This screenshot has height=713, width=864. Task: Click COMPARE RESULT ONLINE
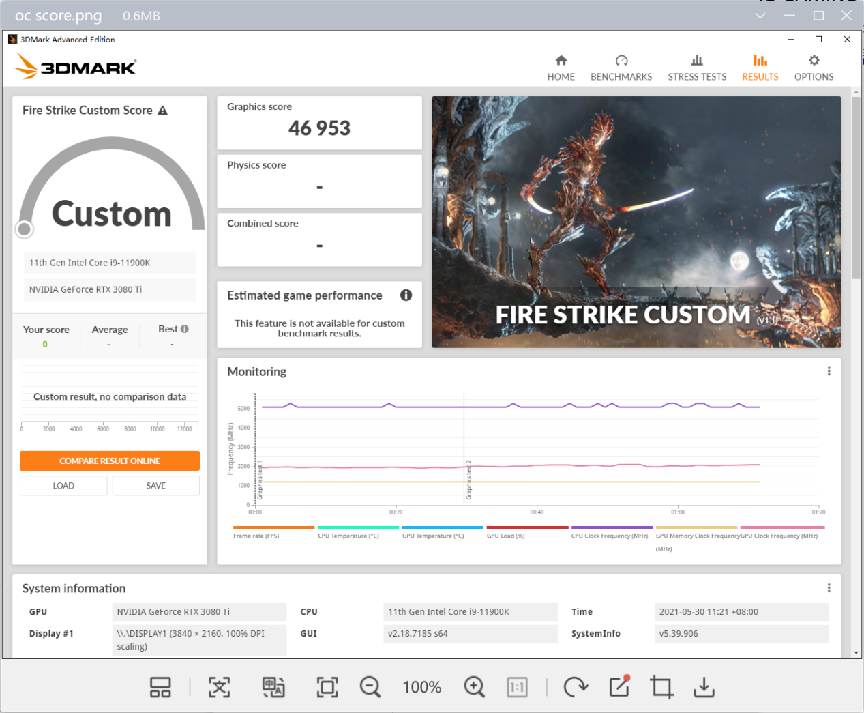coord(109,460)
